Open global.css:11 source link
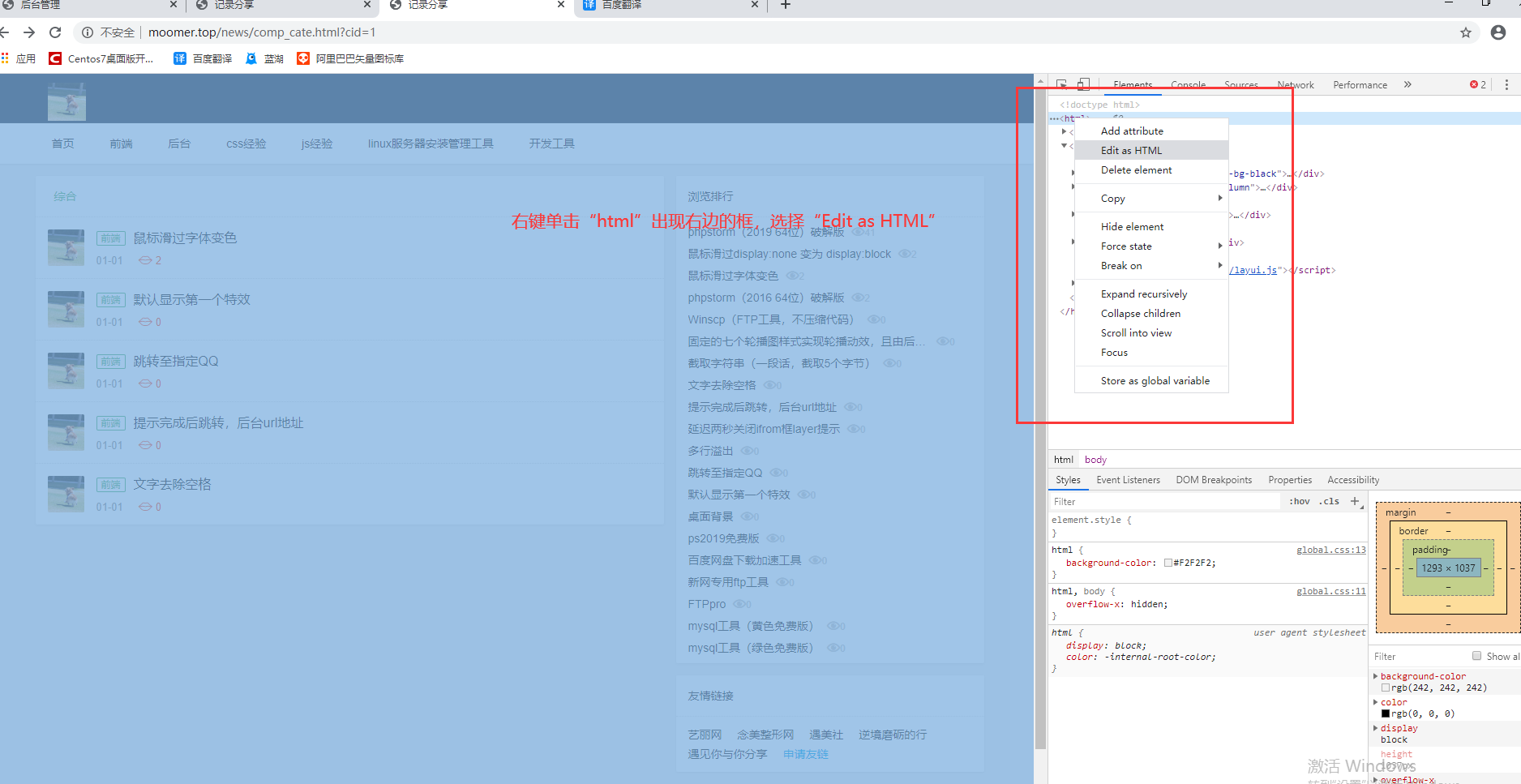The image size is (1521, 784). click(1331, 591)
